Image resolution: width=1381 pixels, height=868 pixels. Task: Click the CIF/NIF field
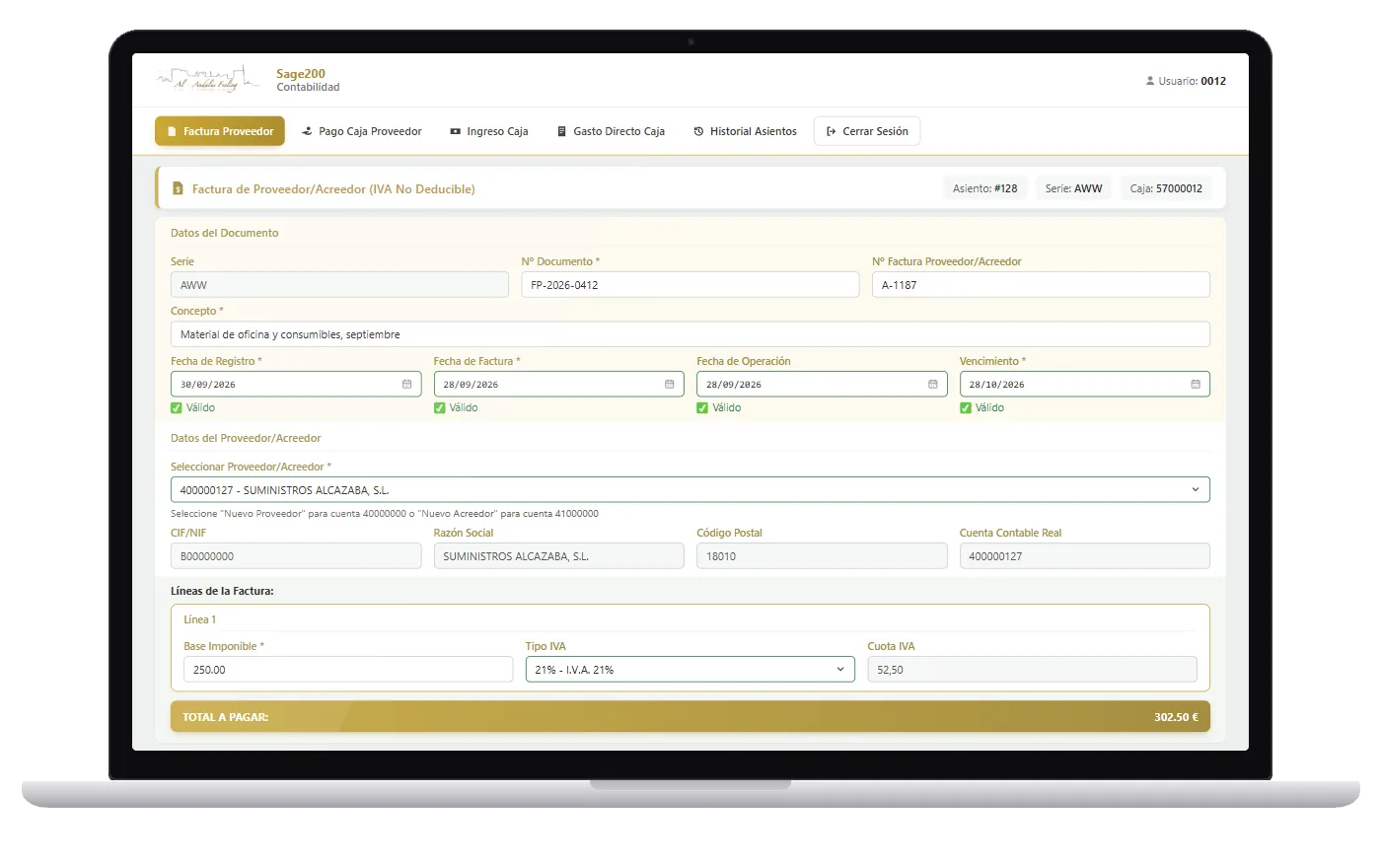(x=296, y=555)
